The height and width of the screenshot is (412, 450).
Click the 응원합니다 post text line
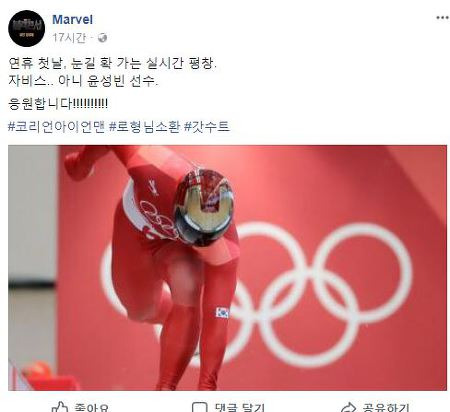pos(58,104)
